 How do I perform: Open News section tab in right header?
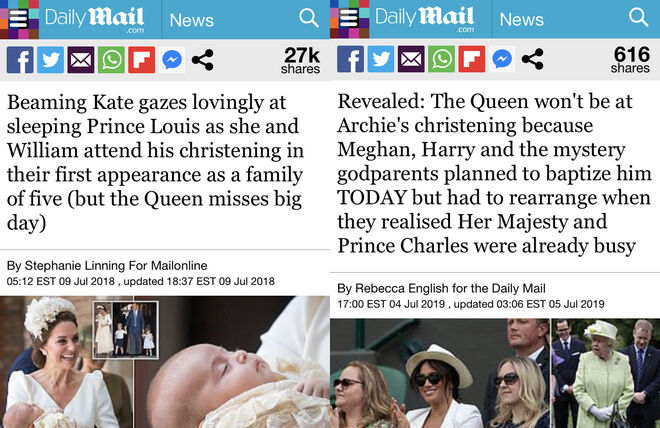[522, 20]
